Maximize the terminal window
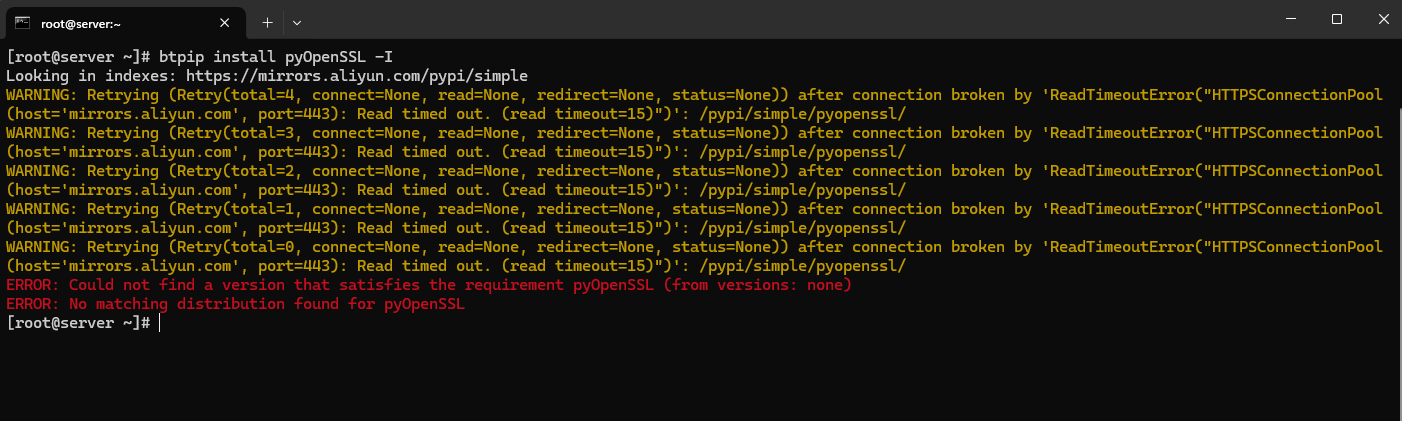1402x421 pixels. 1337,20
